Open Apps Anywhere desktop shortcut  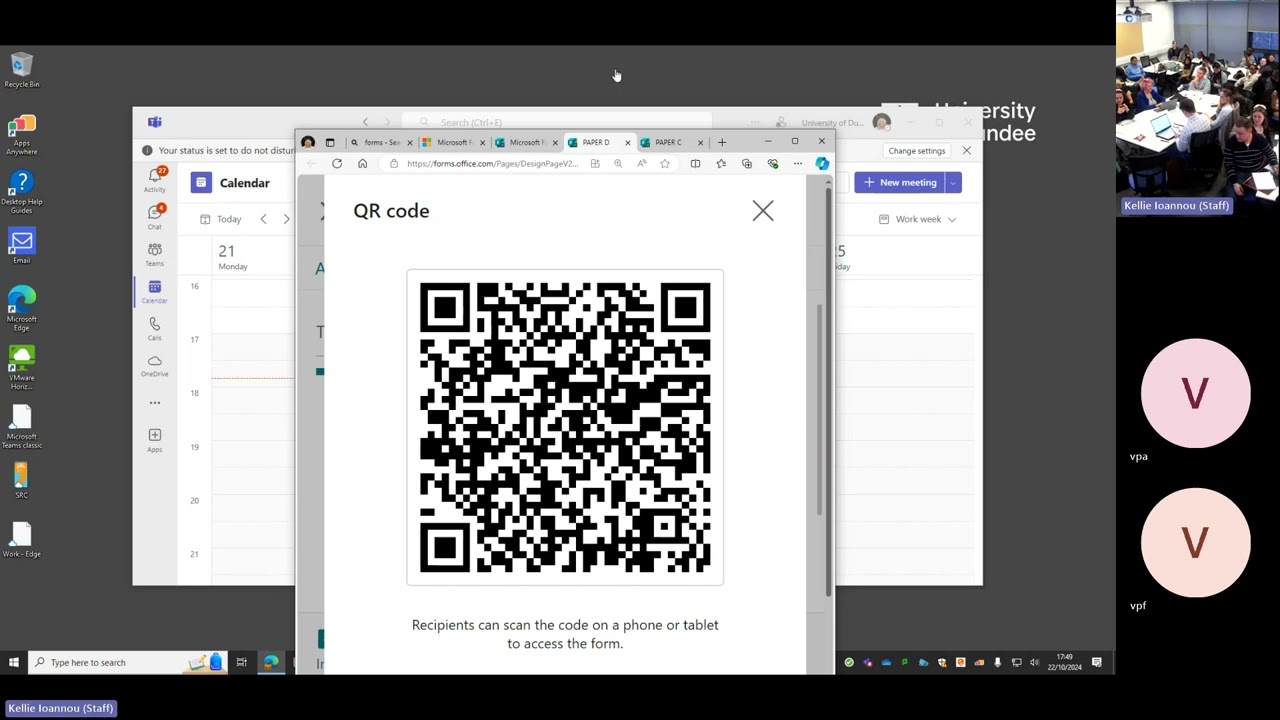pos(22,134)
